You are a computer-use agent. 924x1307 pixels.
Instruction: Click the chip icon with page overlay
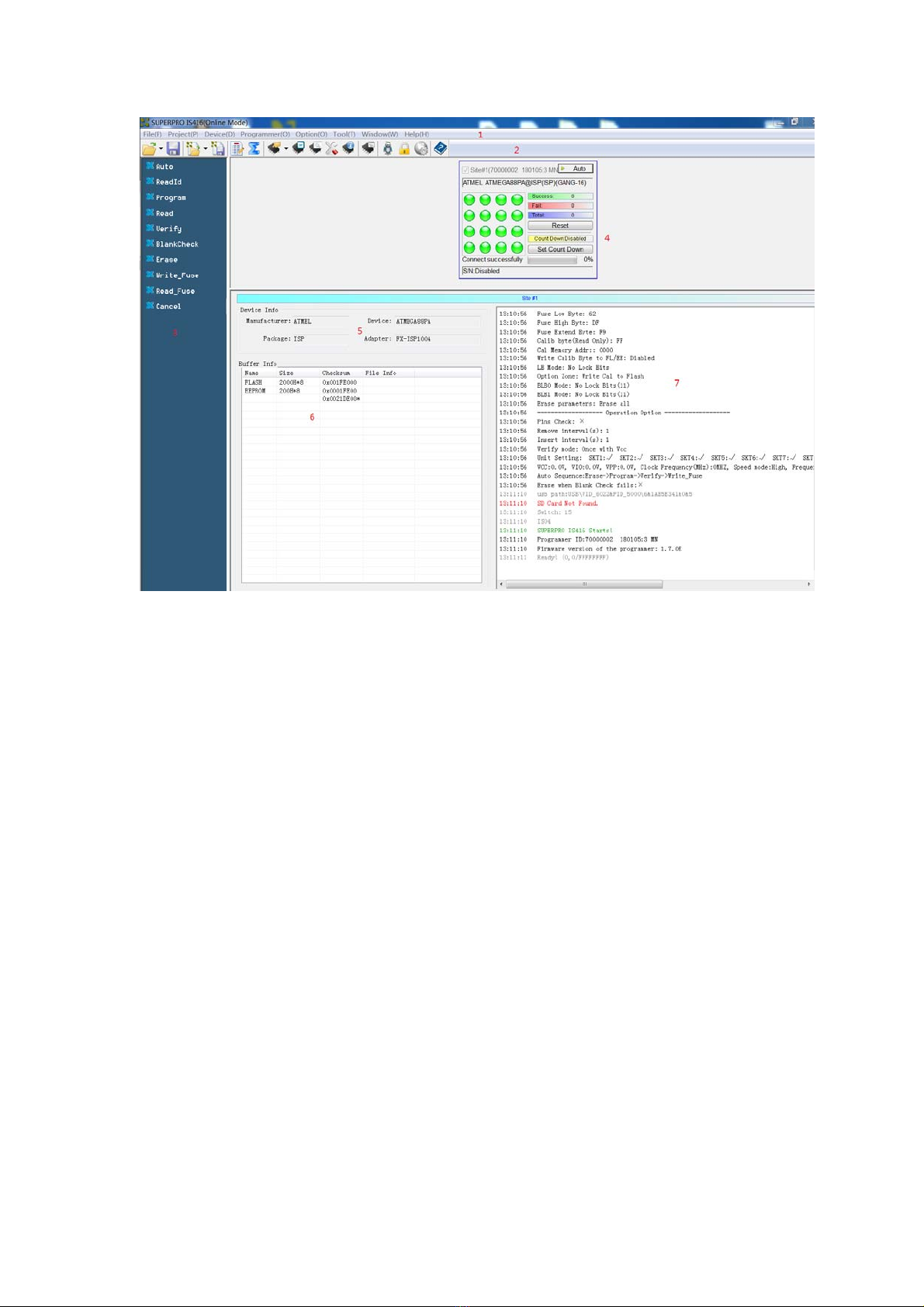tap(315, 148)
